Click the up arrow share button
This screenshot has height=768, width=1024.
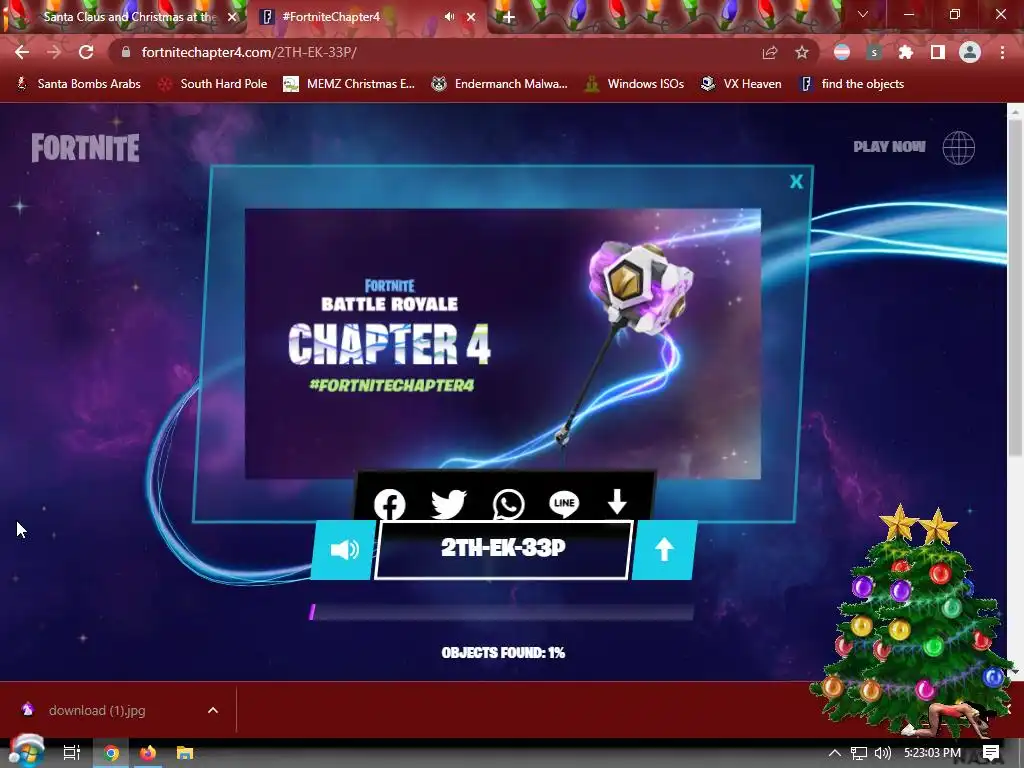(x=664, y=550)
